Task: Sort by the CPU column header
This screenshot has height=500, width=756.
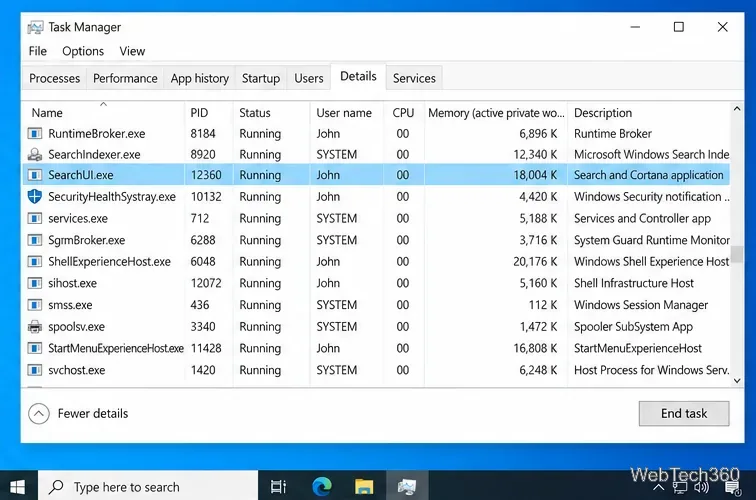Action: pyautogui.click(x=404, y=112)
